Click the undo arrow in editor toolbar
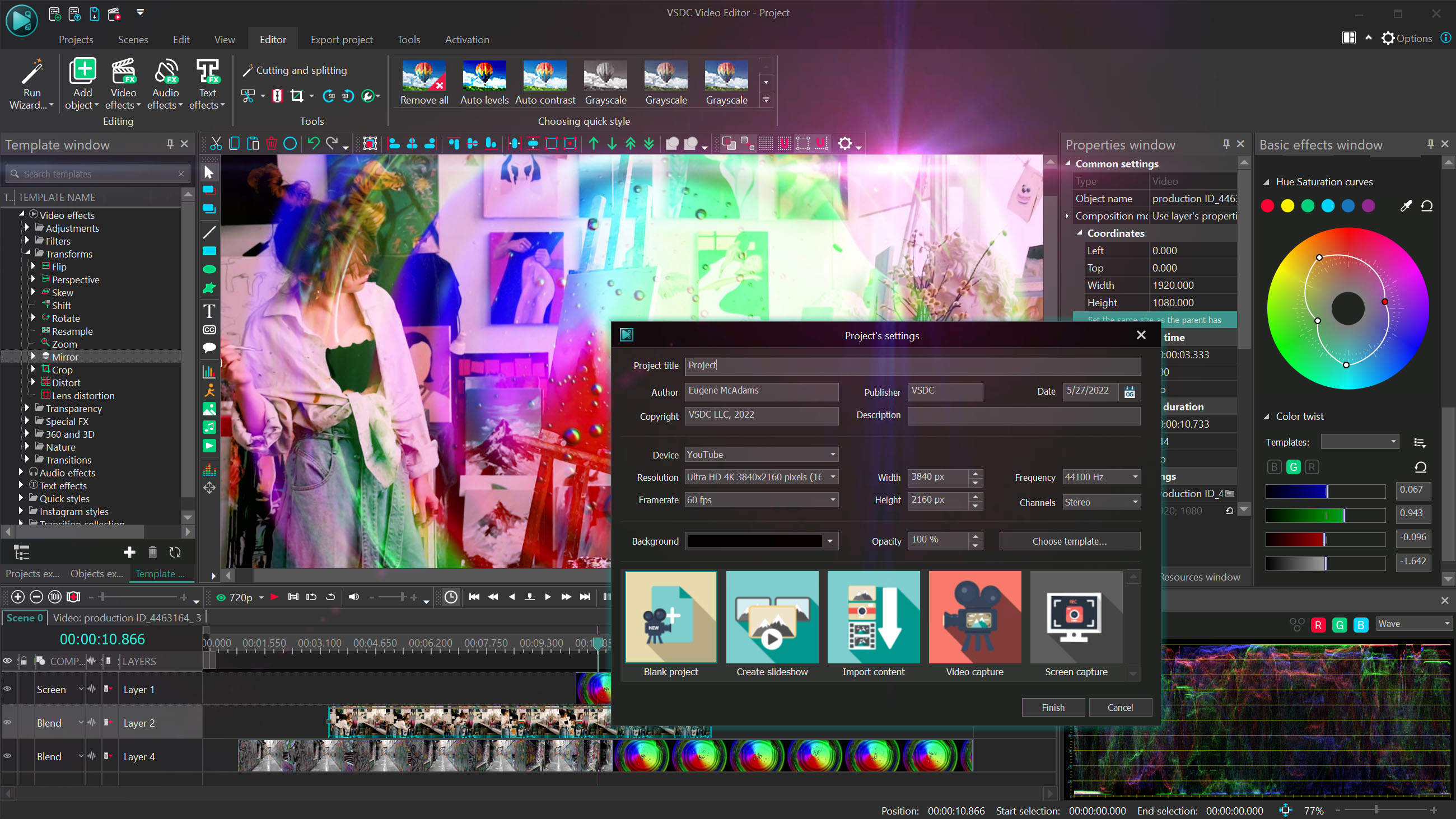The width and height of the screenshot is (1456, 819). pyautogui.click(x=313, y=143)
